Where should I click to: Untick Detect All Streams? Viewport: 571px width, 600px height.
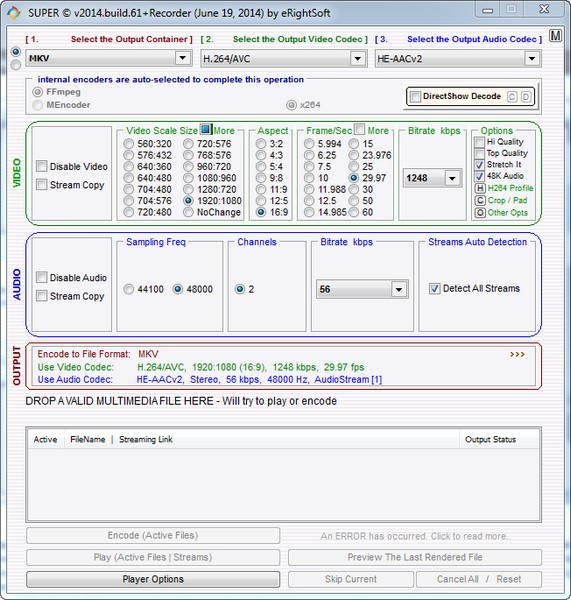434,288
